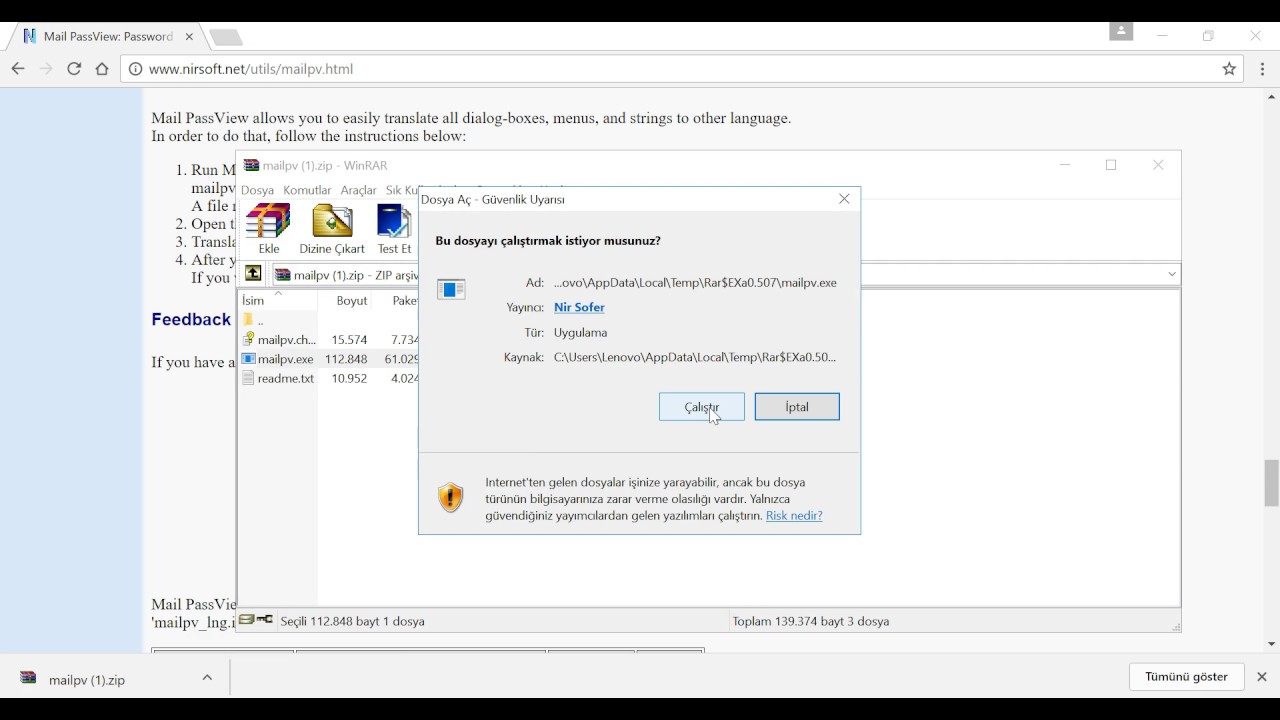The height and width of the screenshot is (720, 1280).
Task: Close the Mail PassView tab
Action: [x=189, y=37]
